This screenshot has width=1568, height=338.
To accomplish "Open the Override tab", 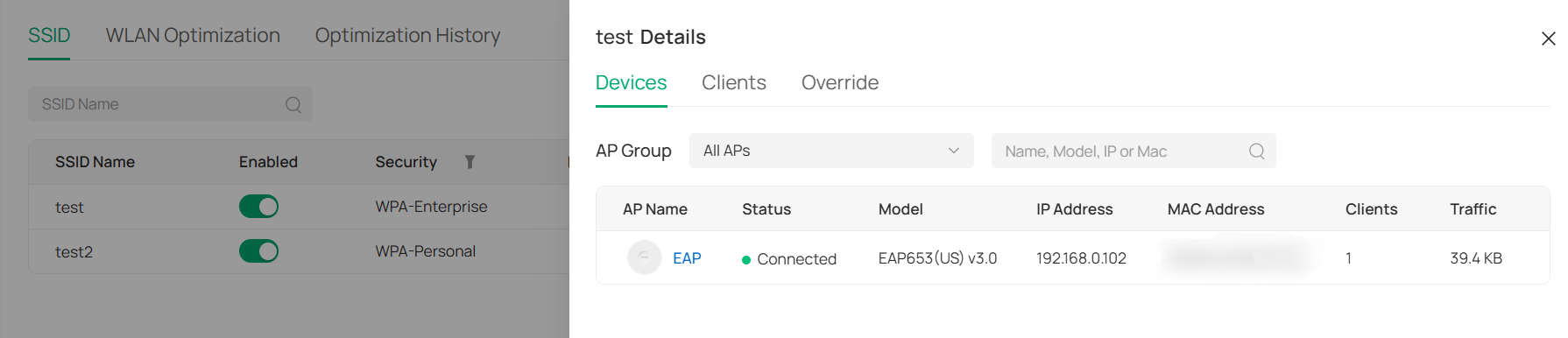I will pyautogui.click(x=840, y=82).
